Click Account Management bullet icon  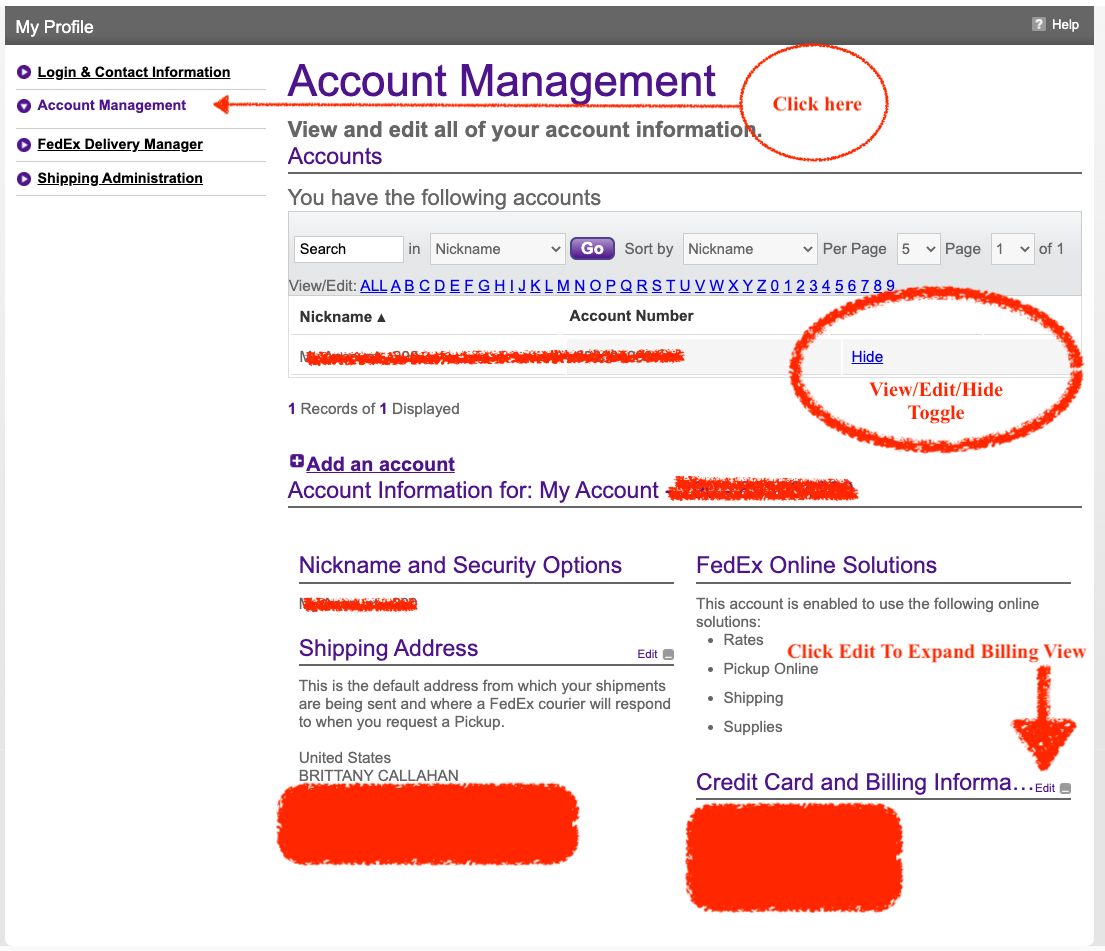(24, 106)
